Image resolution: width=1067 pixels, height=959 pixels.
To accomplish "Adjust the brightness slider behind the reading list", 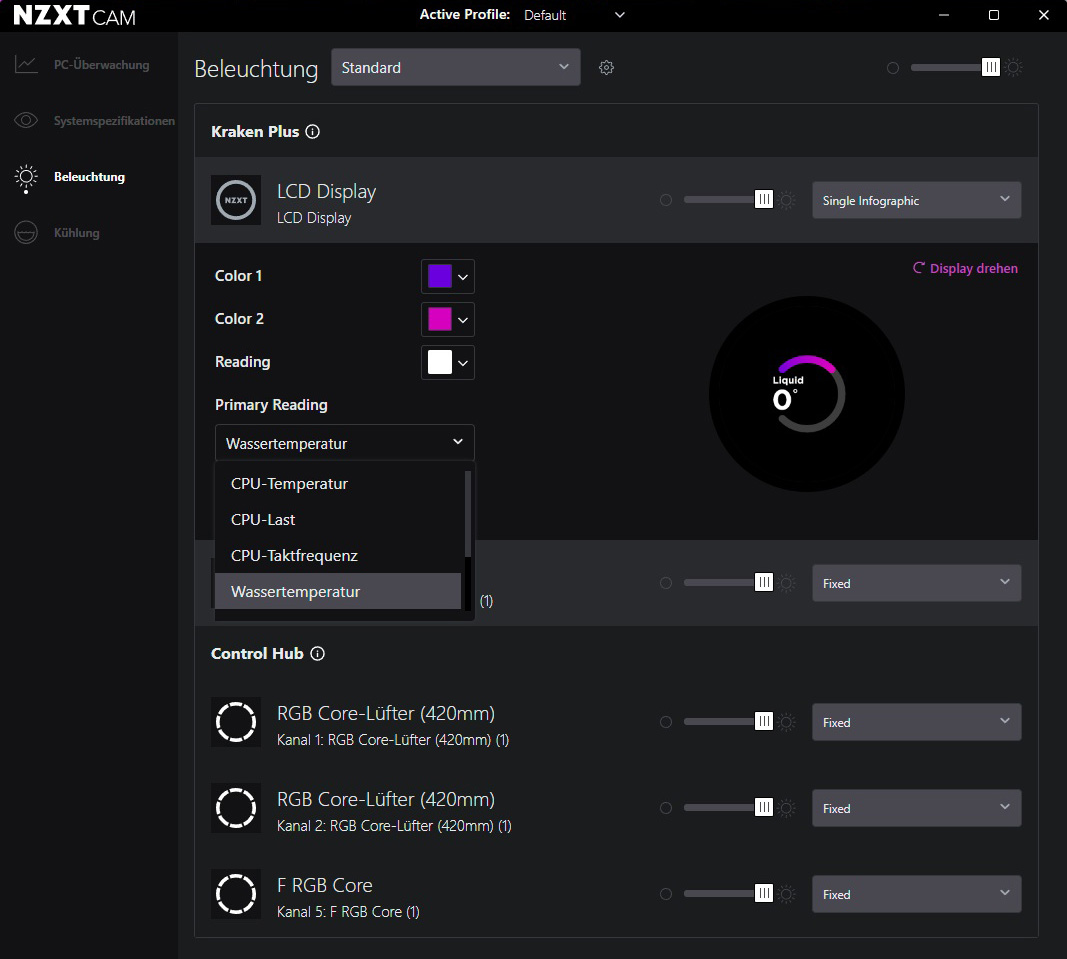I will pos(764,583).
